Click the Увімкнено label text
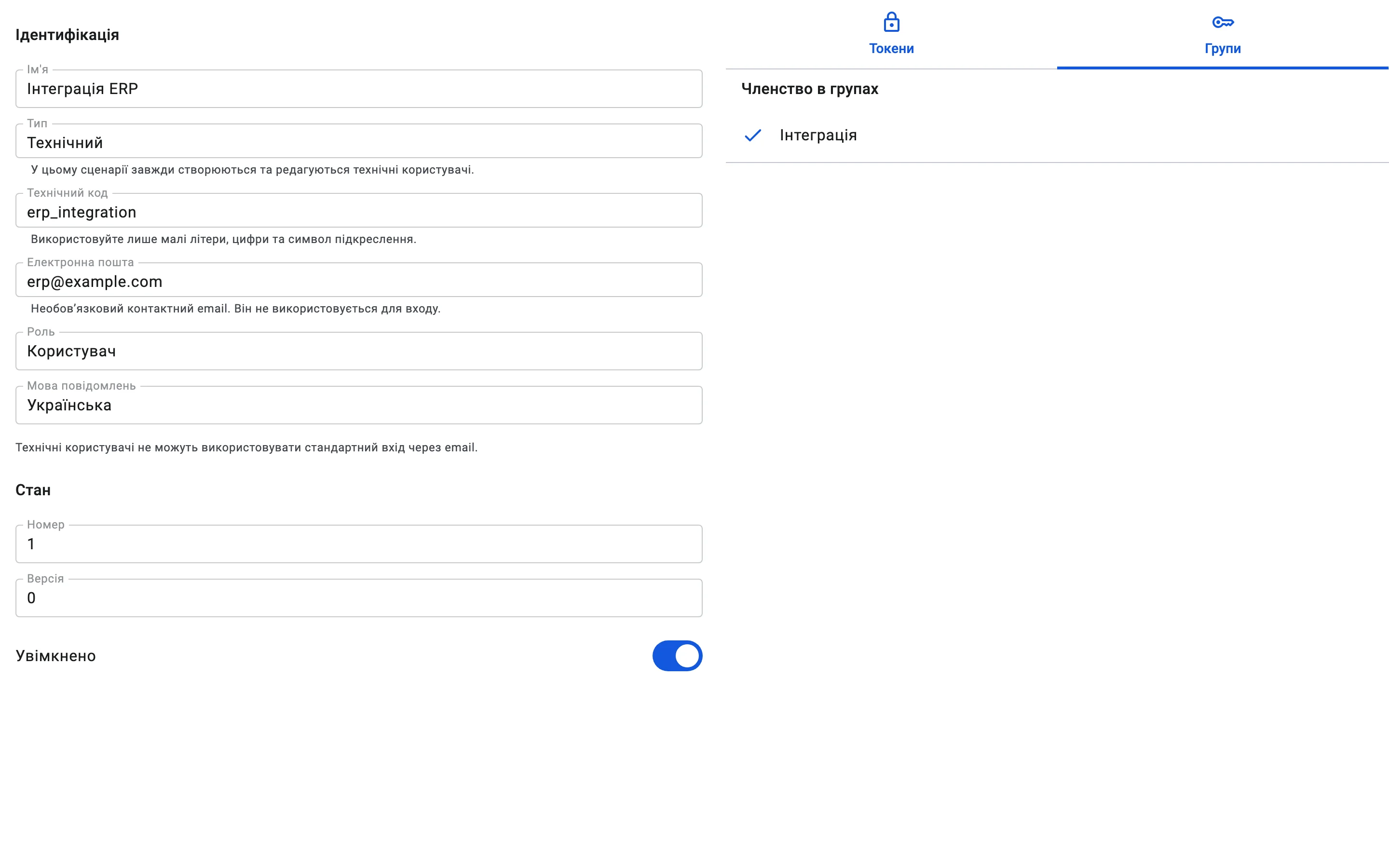This screenshot has height=868, width=1389. point(55,656)
